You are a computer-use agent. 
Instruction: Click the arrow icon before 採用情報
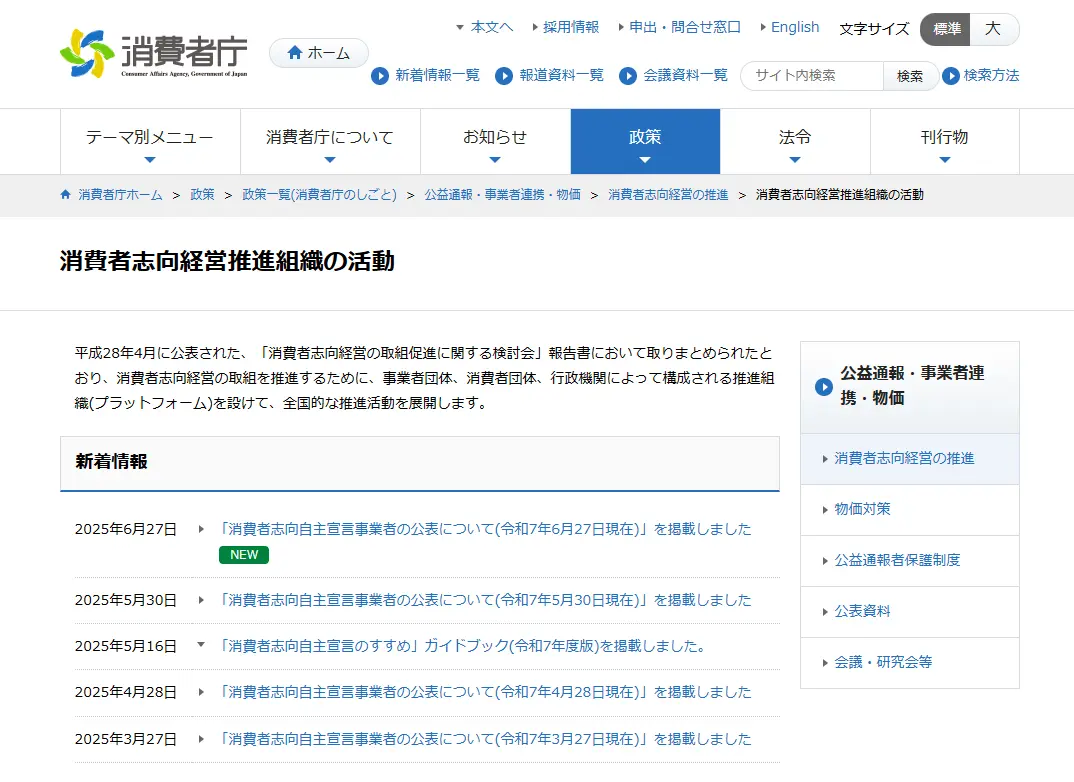535,27
